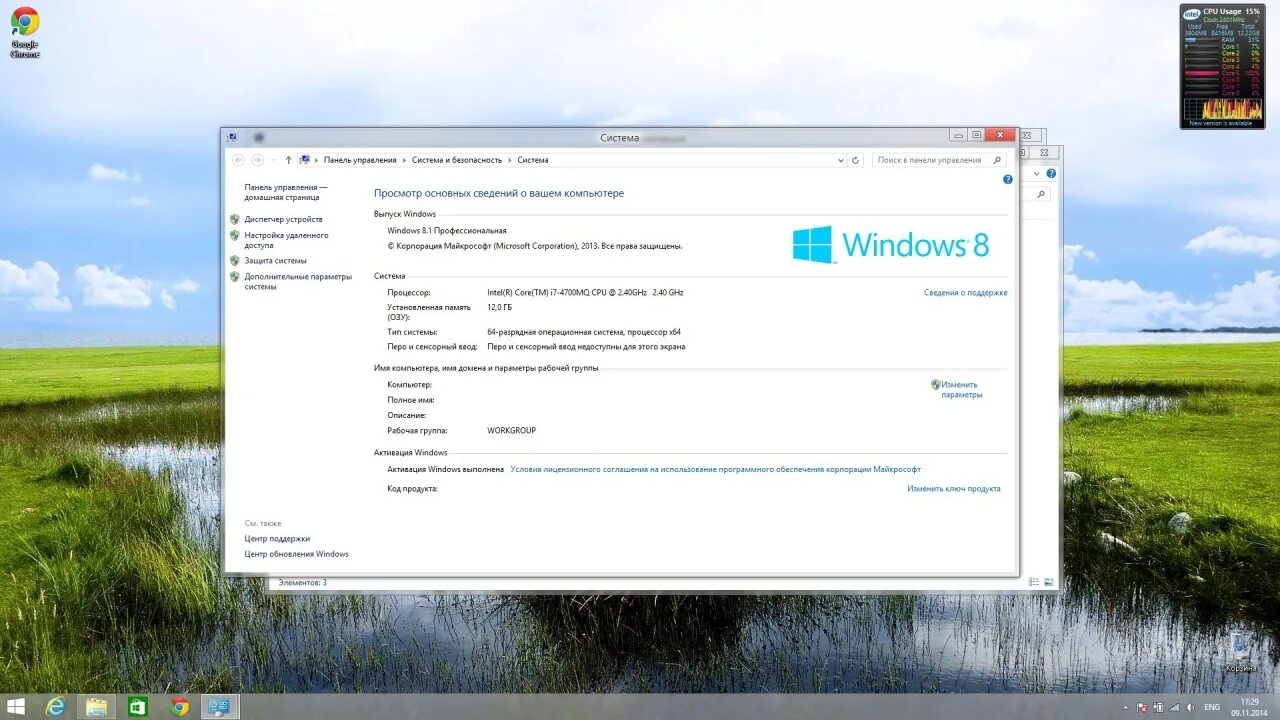Open Панель управления домашняя страница link
The width and height of the screenshot is (1280, 720).
pos(286,192)
